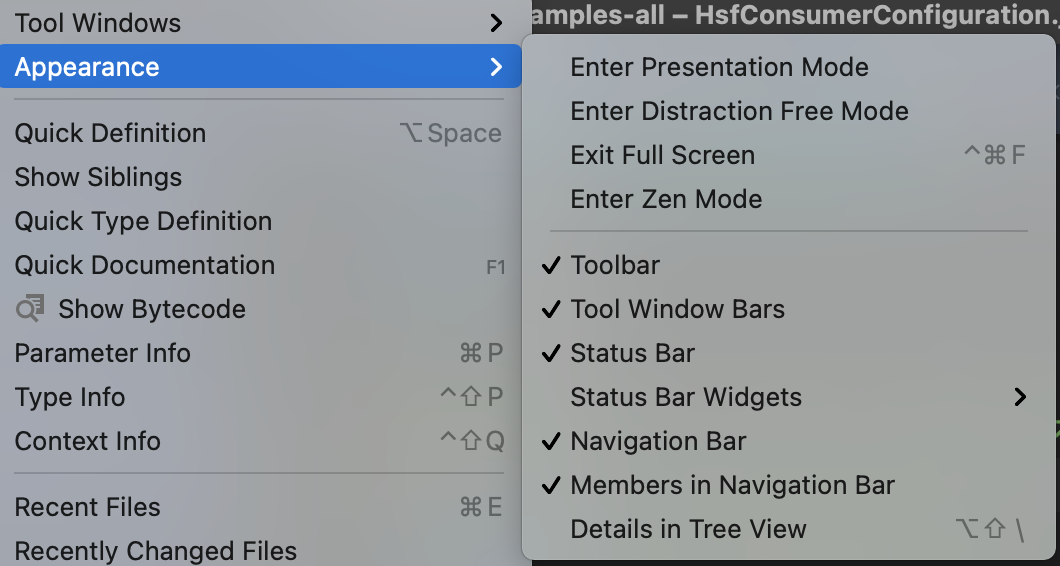Image resolution: width=1060 pixels, height=566 pixels.
Task: Enable Details in Tree View
Action: point(789,529)
